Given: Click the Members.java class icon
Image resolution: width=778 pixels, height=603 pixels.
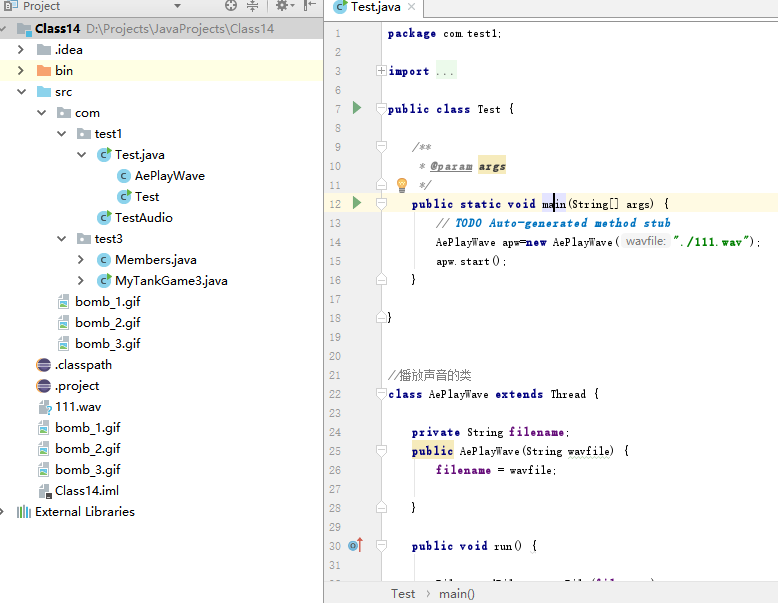Looking at the screenshot, I should [104, 260].
